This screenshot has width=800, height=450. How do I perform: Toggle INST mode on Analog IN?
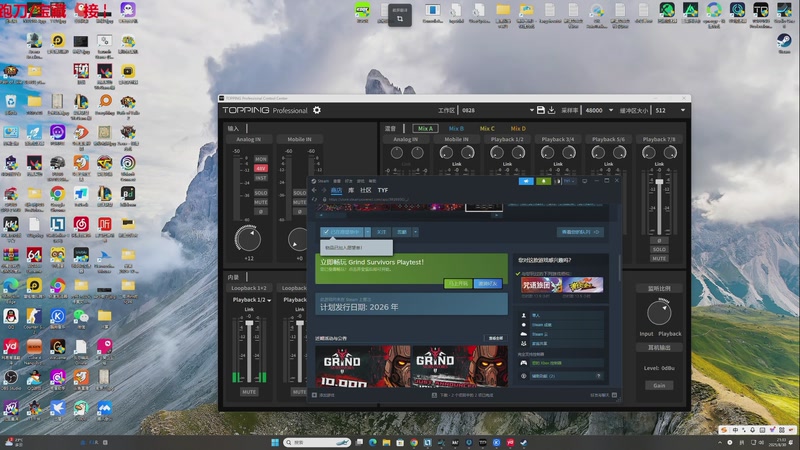(261, 178)
